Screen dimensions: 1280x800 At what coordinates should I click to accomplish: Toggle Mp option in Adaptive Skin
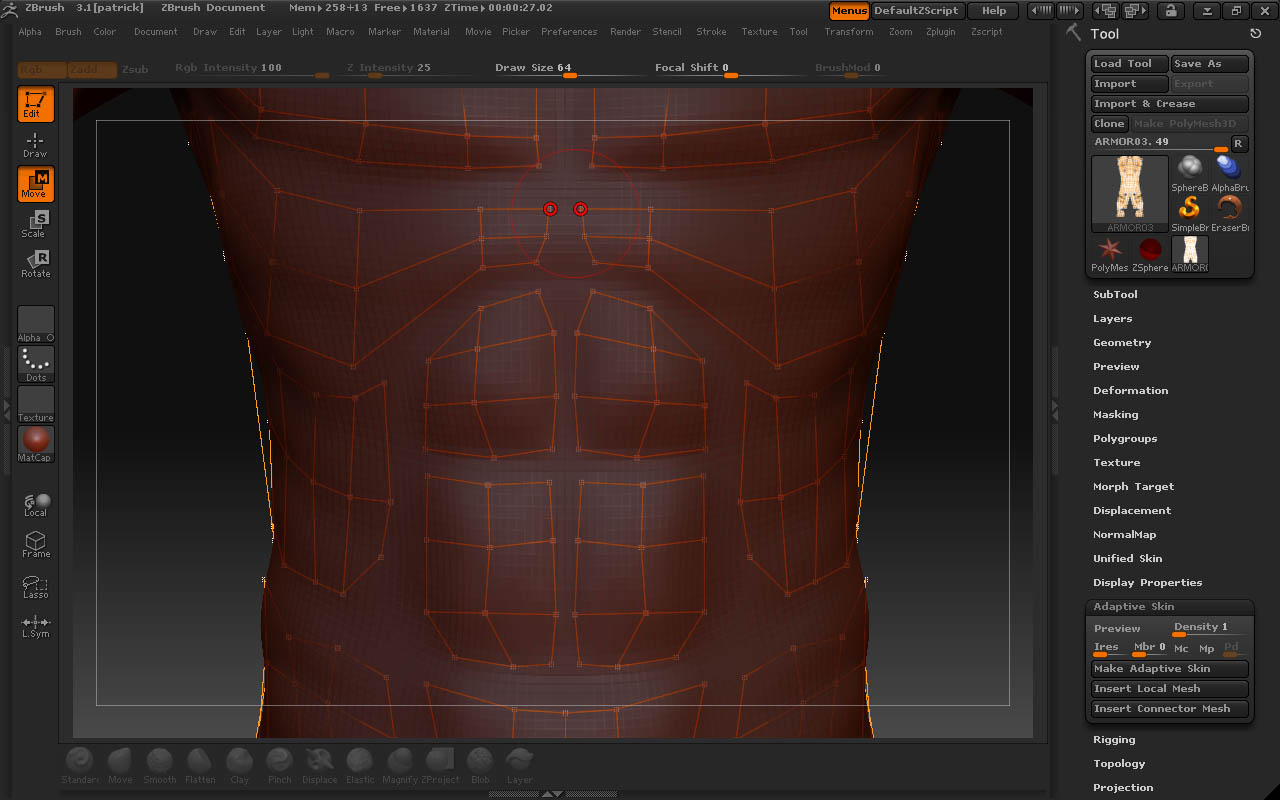[1206, 649]
